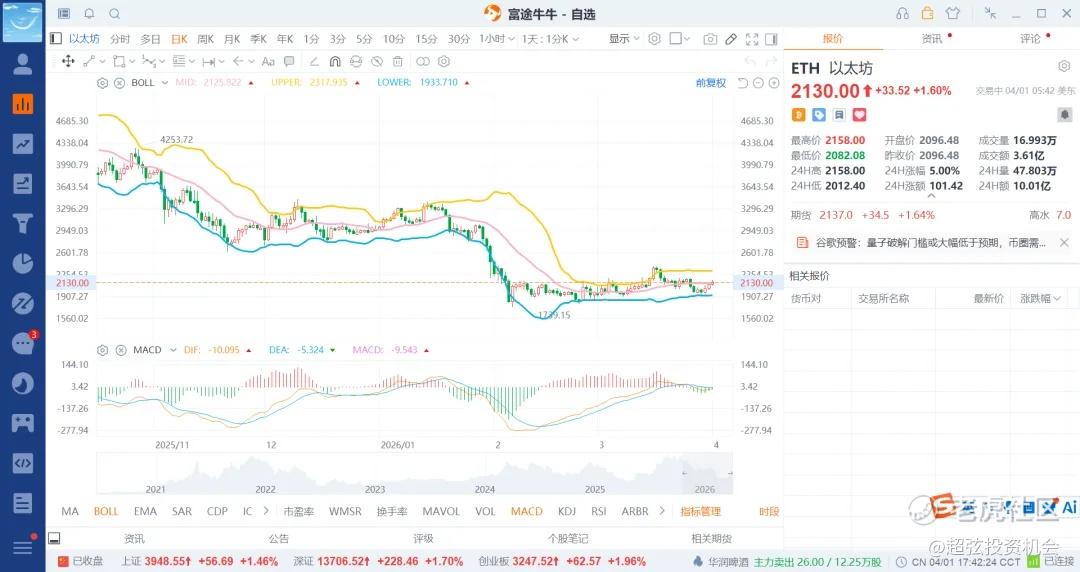Add ETH to favorites with heart icon
The width and height of the screenshot is (1080, 572).
point(858,115)
